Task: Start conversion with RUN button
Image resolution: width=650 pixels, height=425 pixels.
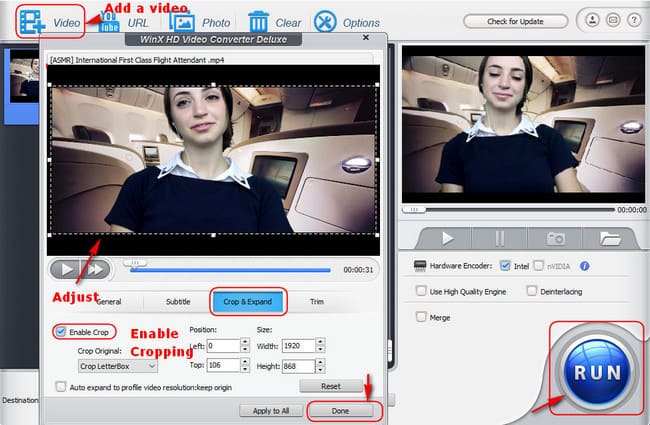Action: tap(597, 372)
